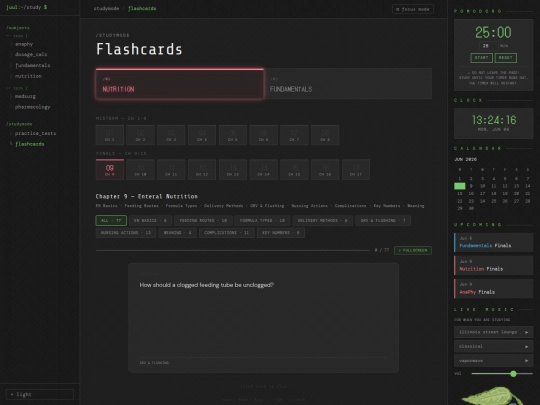
Task: Play the vaporwave music station
Action: coord(493,361)
